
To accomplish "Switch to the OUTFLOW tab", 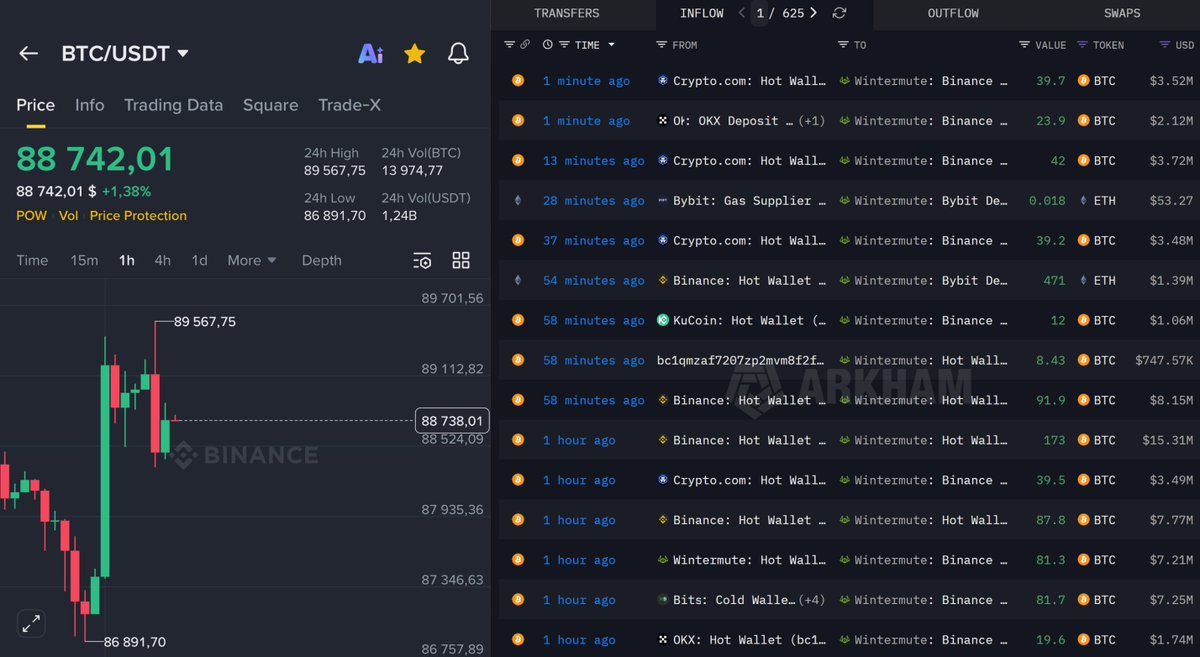I will [x=953, y=13].
